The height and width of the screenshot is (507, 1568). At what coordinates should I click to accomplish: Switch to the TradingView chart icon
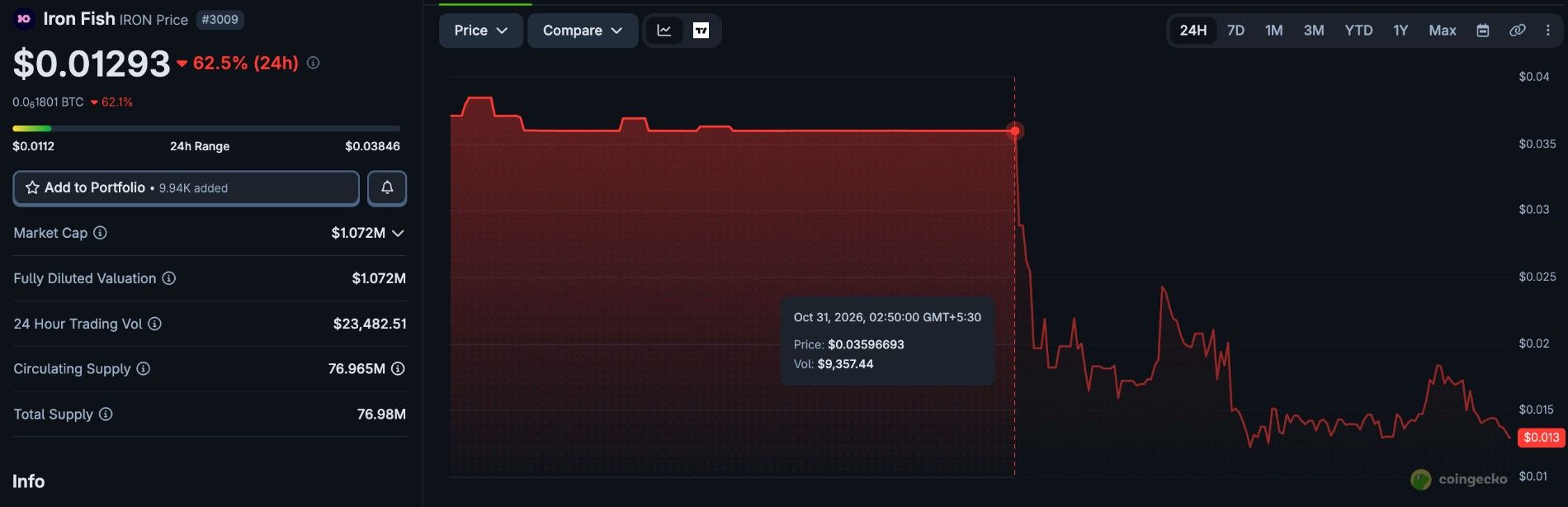coord(701,31)
